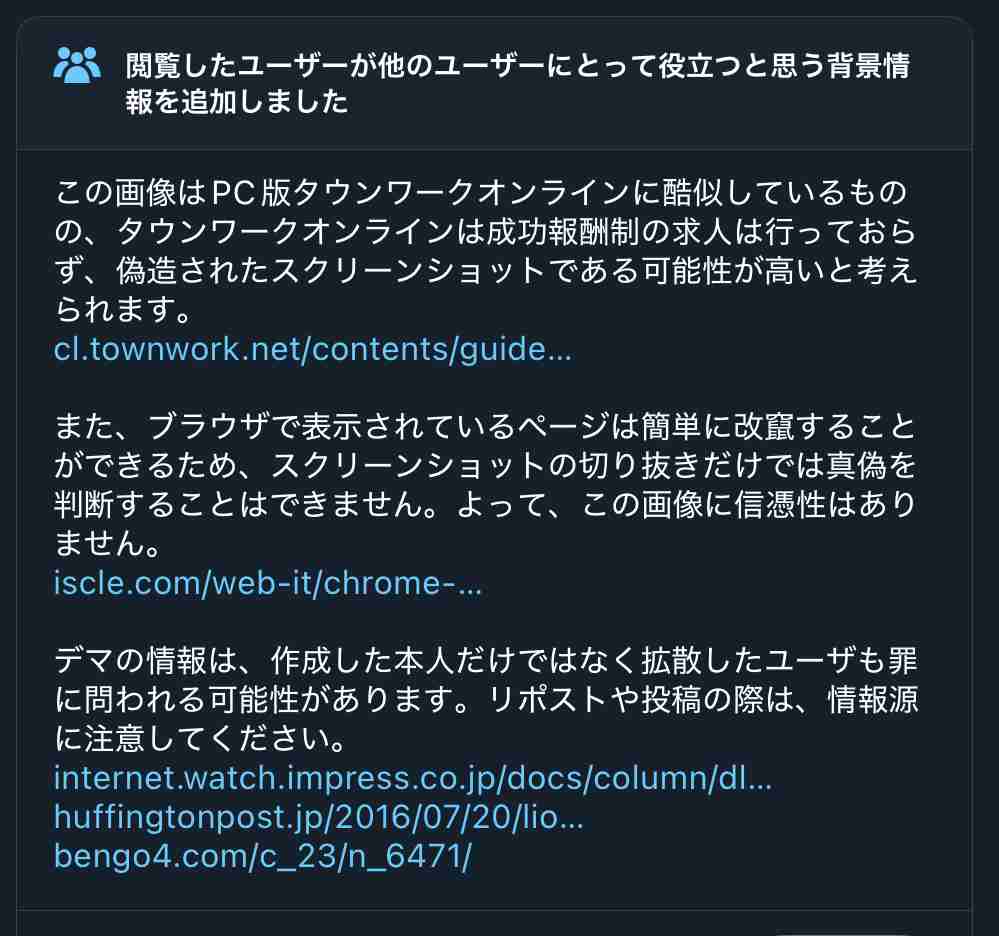
Task: Follow the bengo4.com n_6471 link
Action: [x=262, y=856]
